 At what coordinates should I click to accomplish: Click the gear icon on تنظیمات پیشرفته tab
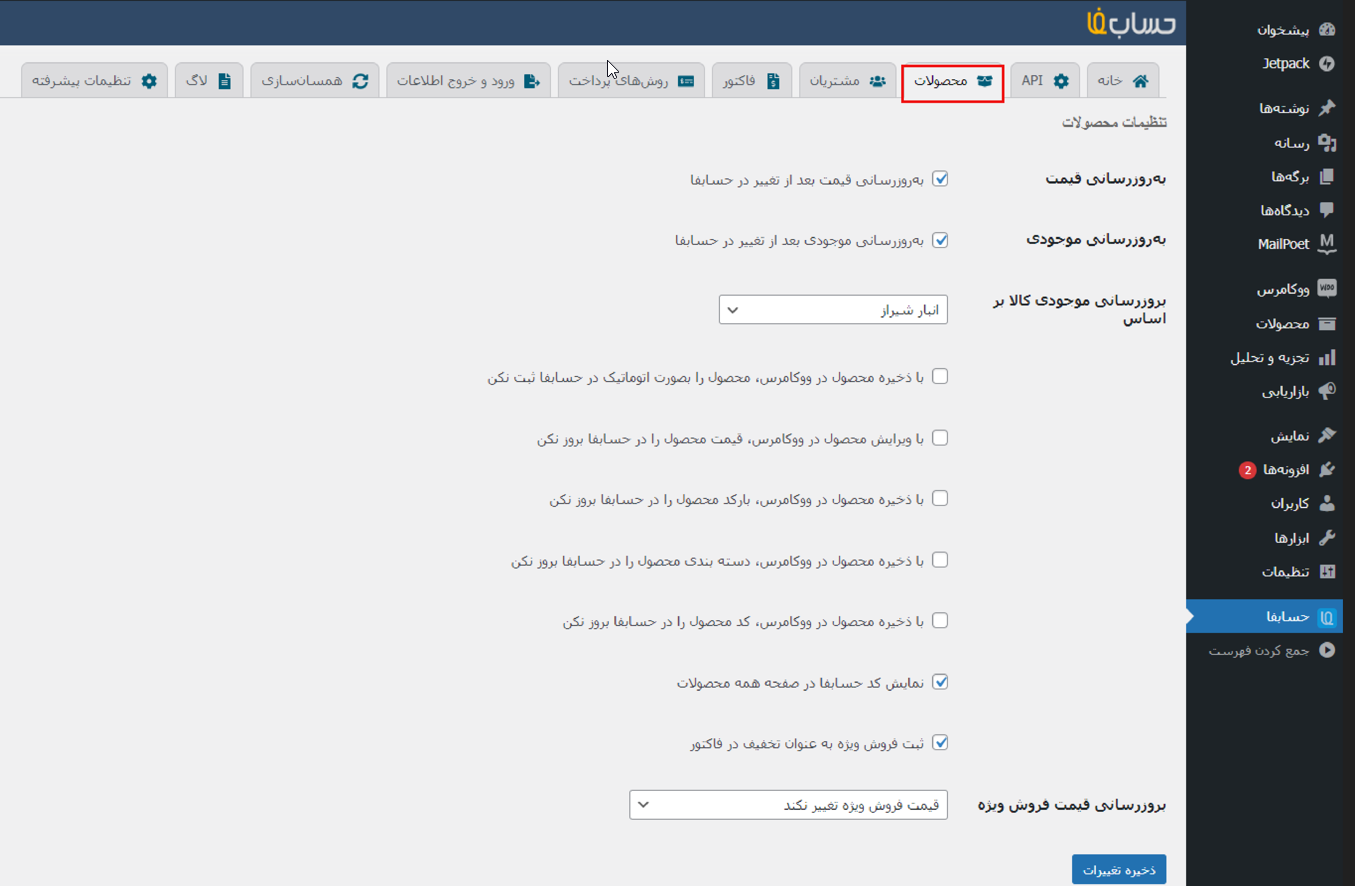(149, 81)
